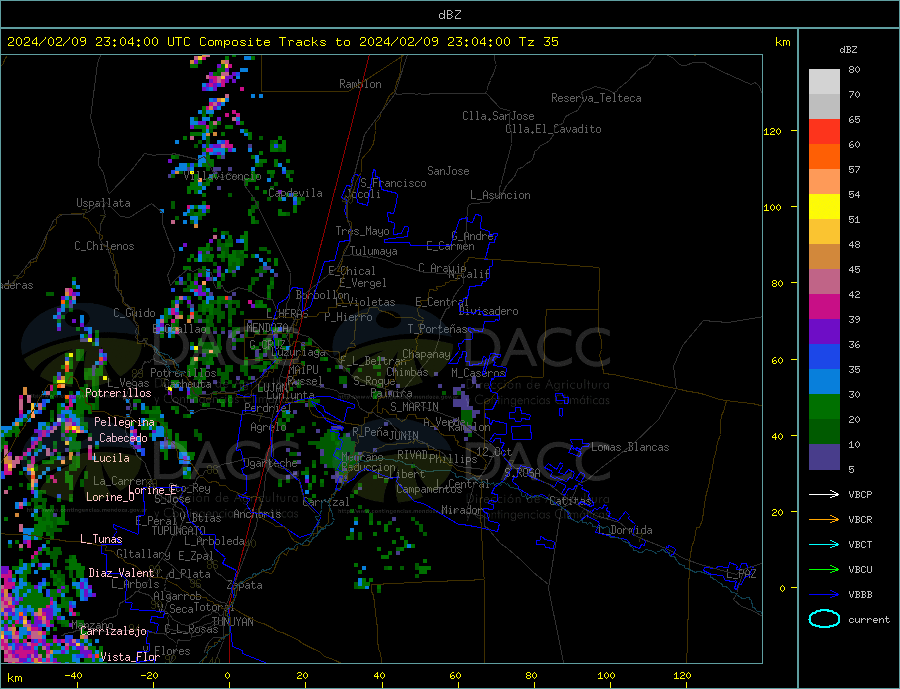The image size is (900, 689).
Task: Click the 'TUPUNGATO' map label
Action: click(x=179, y=531)
